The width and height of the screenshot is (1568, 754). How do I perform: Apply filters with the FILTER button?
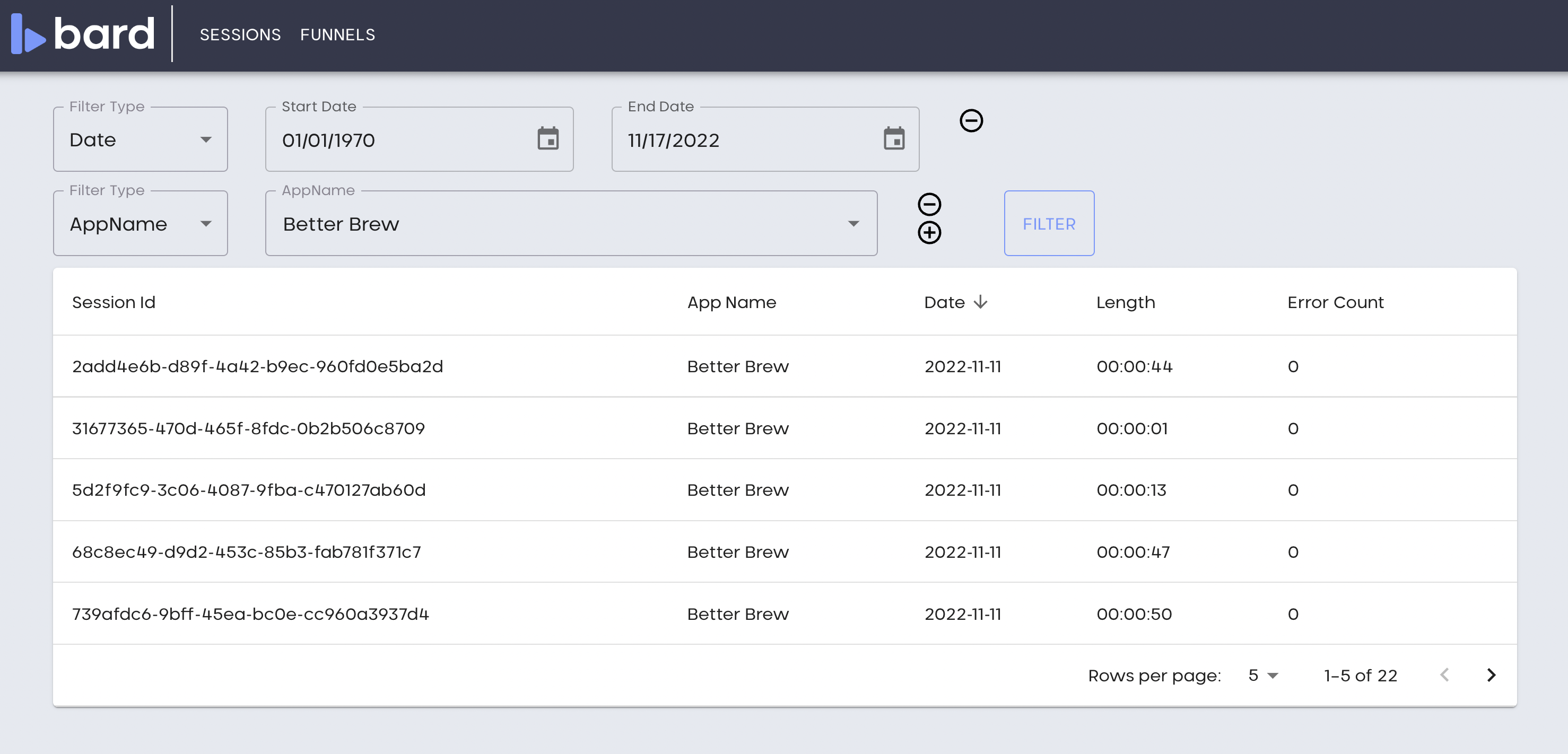(x=1049, y=223)
